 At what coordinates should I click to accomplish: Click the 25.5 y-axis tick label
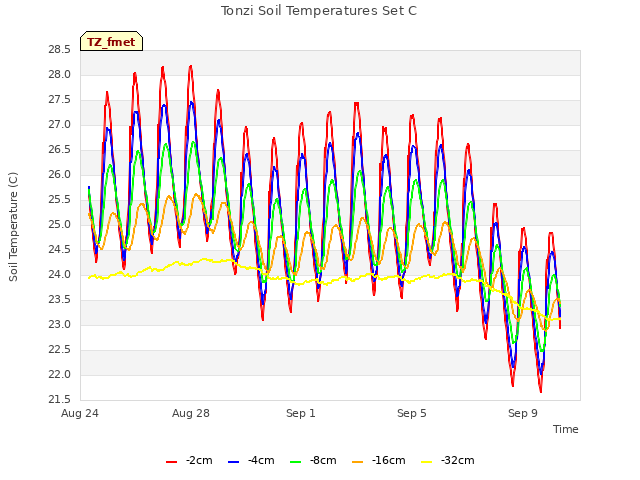point(60,200)
